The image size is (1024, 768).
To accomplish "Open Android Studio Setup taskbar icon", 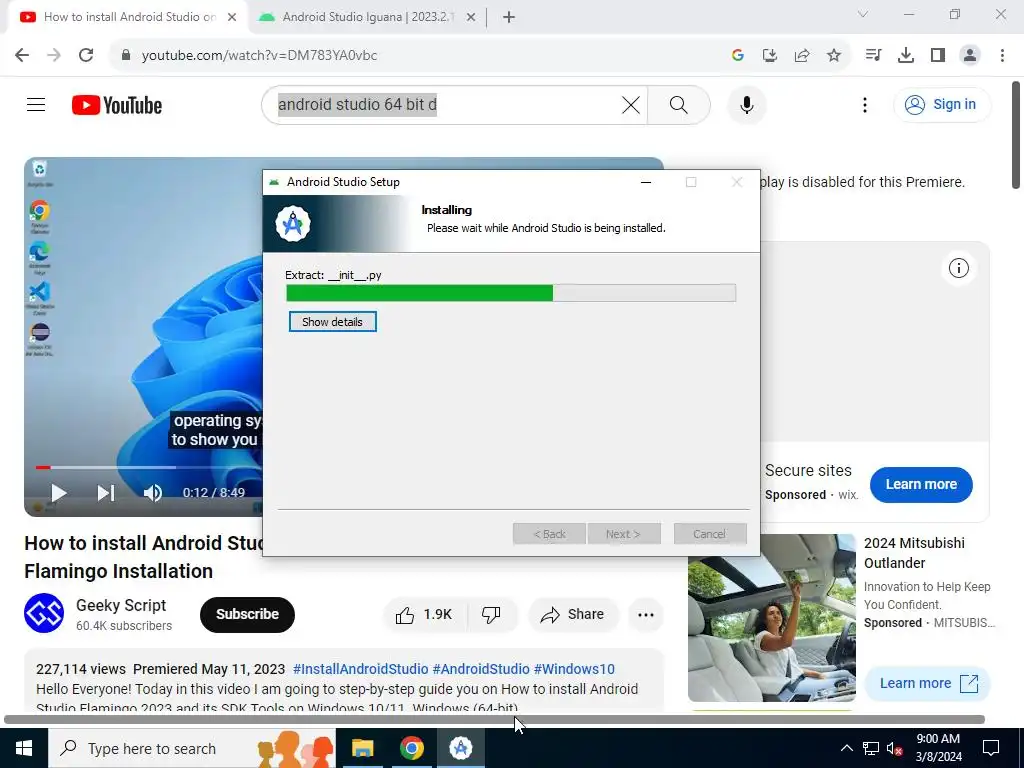I will tap(460, 748).
